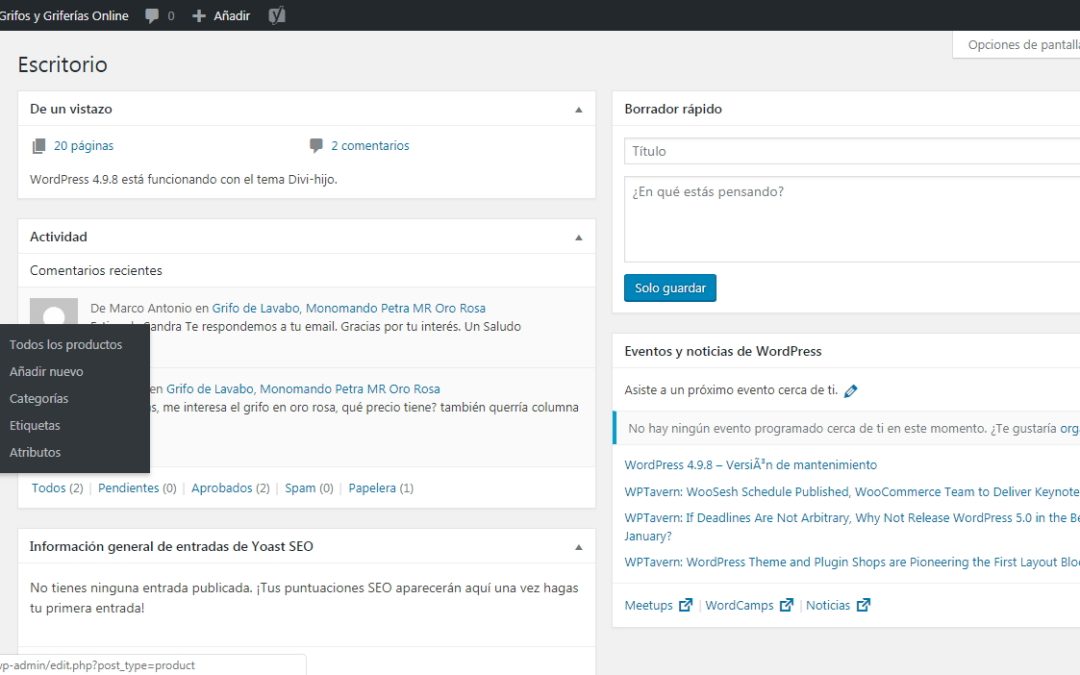Click the Solo guardar button

pyautogui.click(x=670, y=288)
